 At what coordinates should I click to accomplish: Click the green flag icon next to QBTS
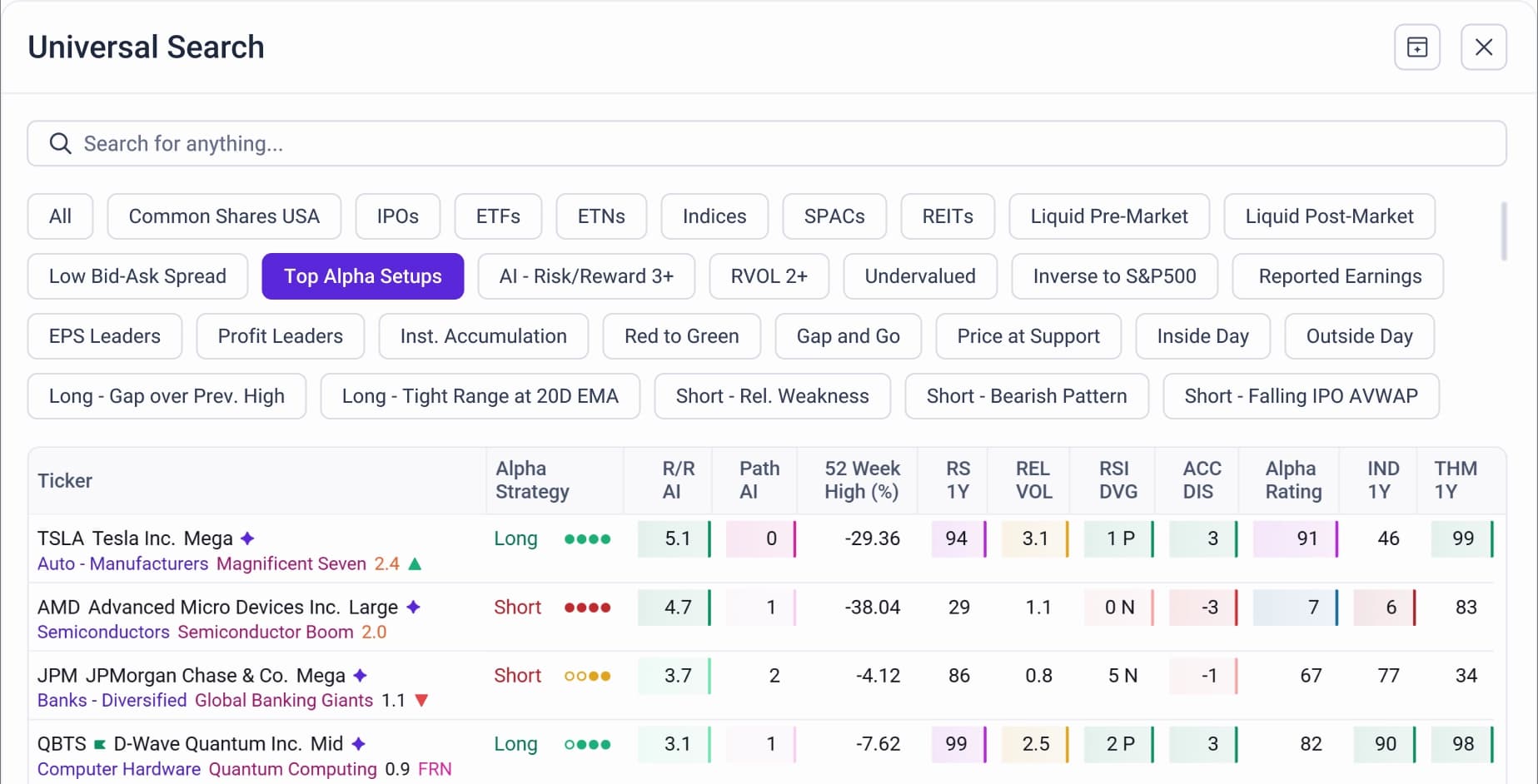[x=100, y=743]
